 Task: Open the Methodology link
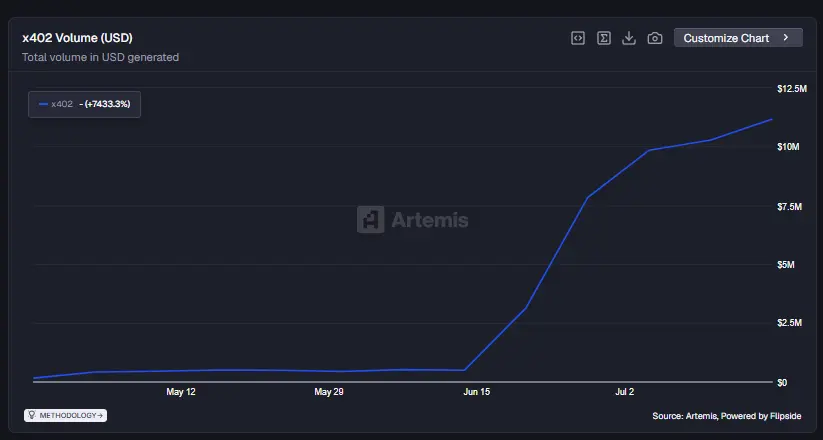click(66, 415)
